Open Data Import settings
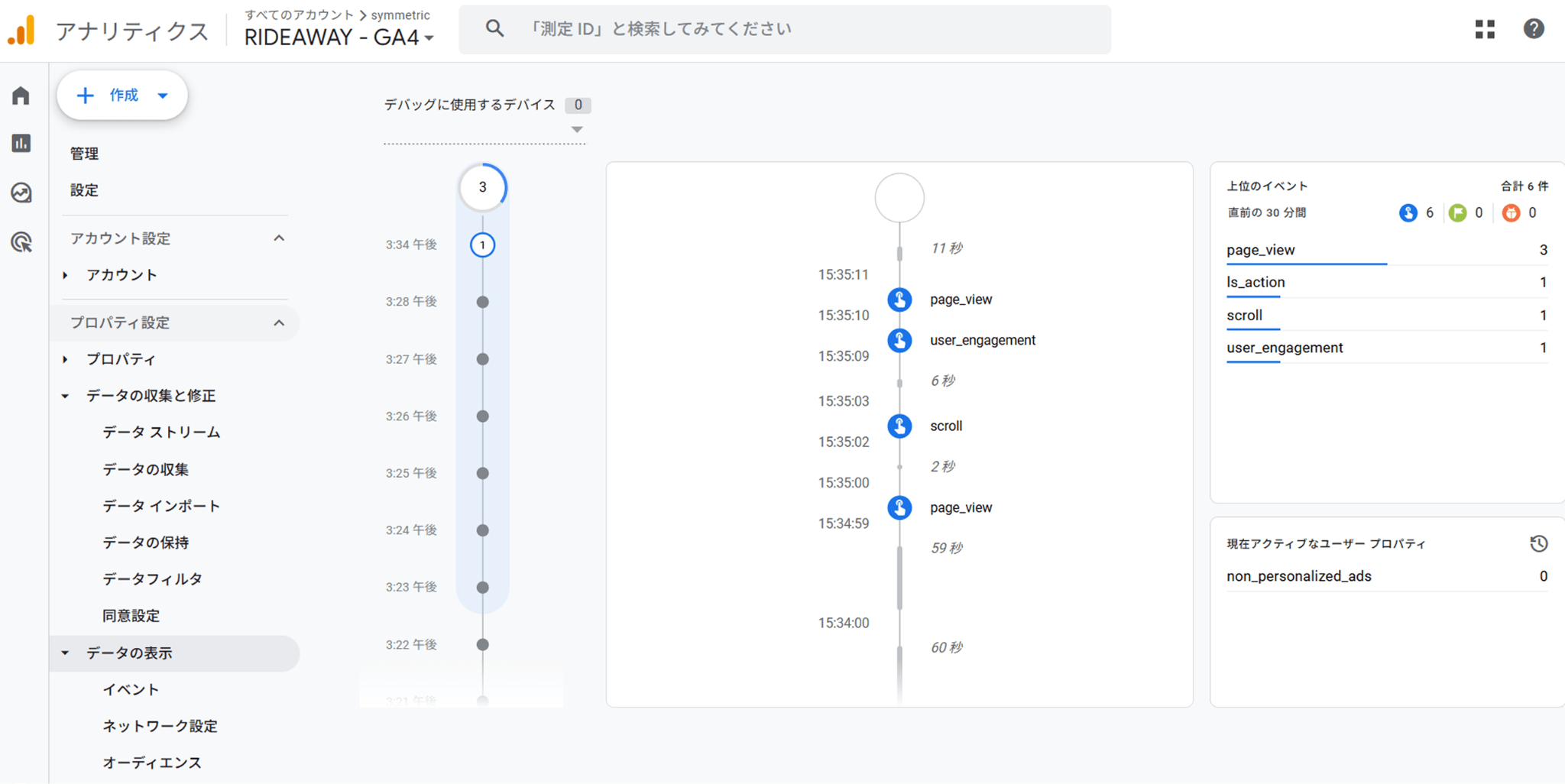 pos(161,506)
